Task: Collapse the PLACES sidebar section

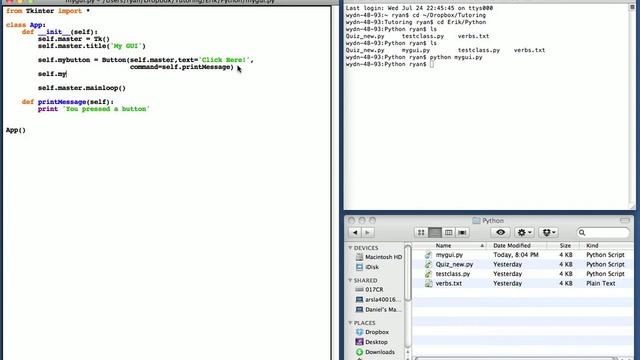Action: [350, 323]
